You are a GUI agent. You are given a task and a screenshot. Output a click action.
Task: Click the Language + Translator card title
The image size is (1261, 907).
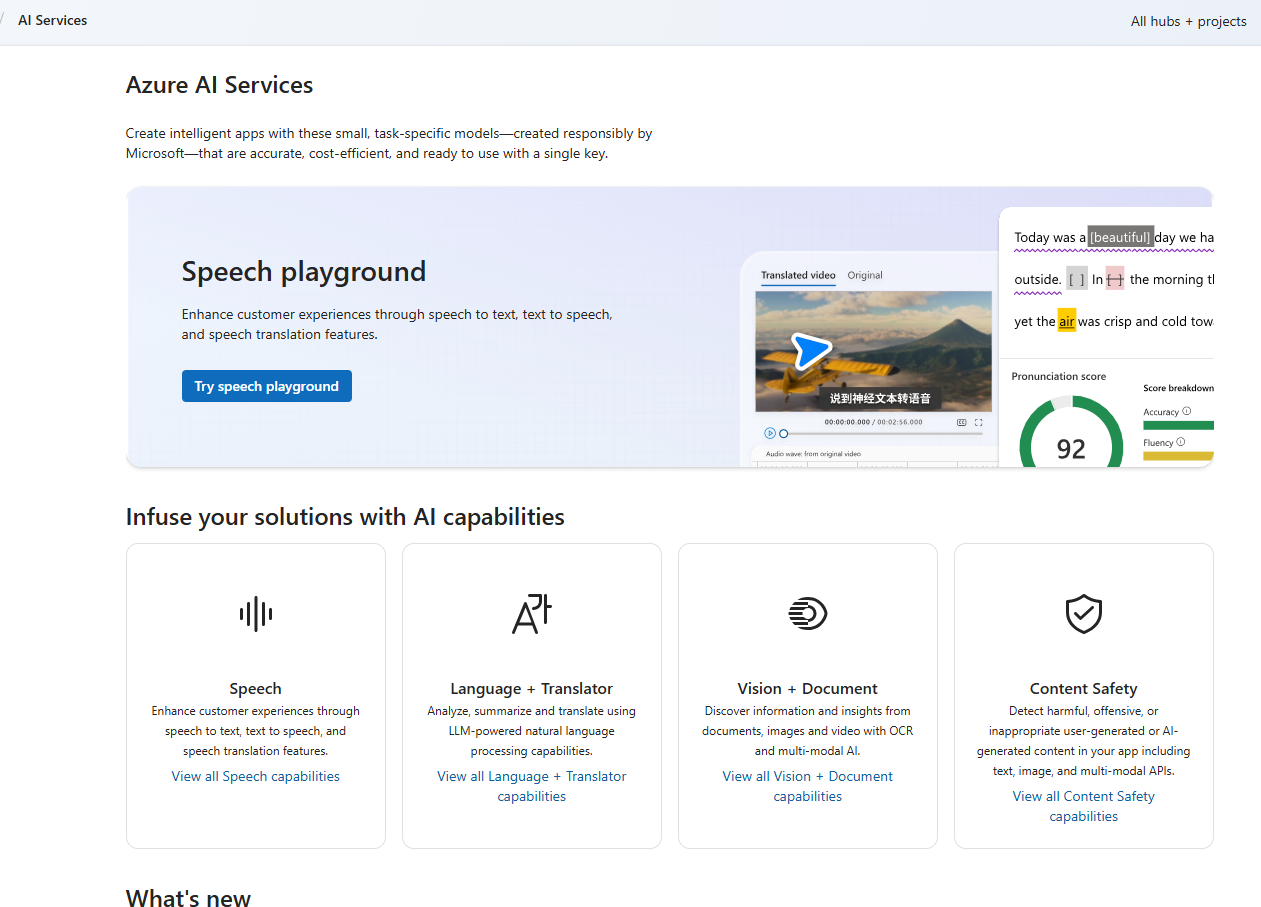tap(532, 688)
